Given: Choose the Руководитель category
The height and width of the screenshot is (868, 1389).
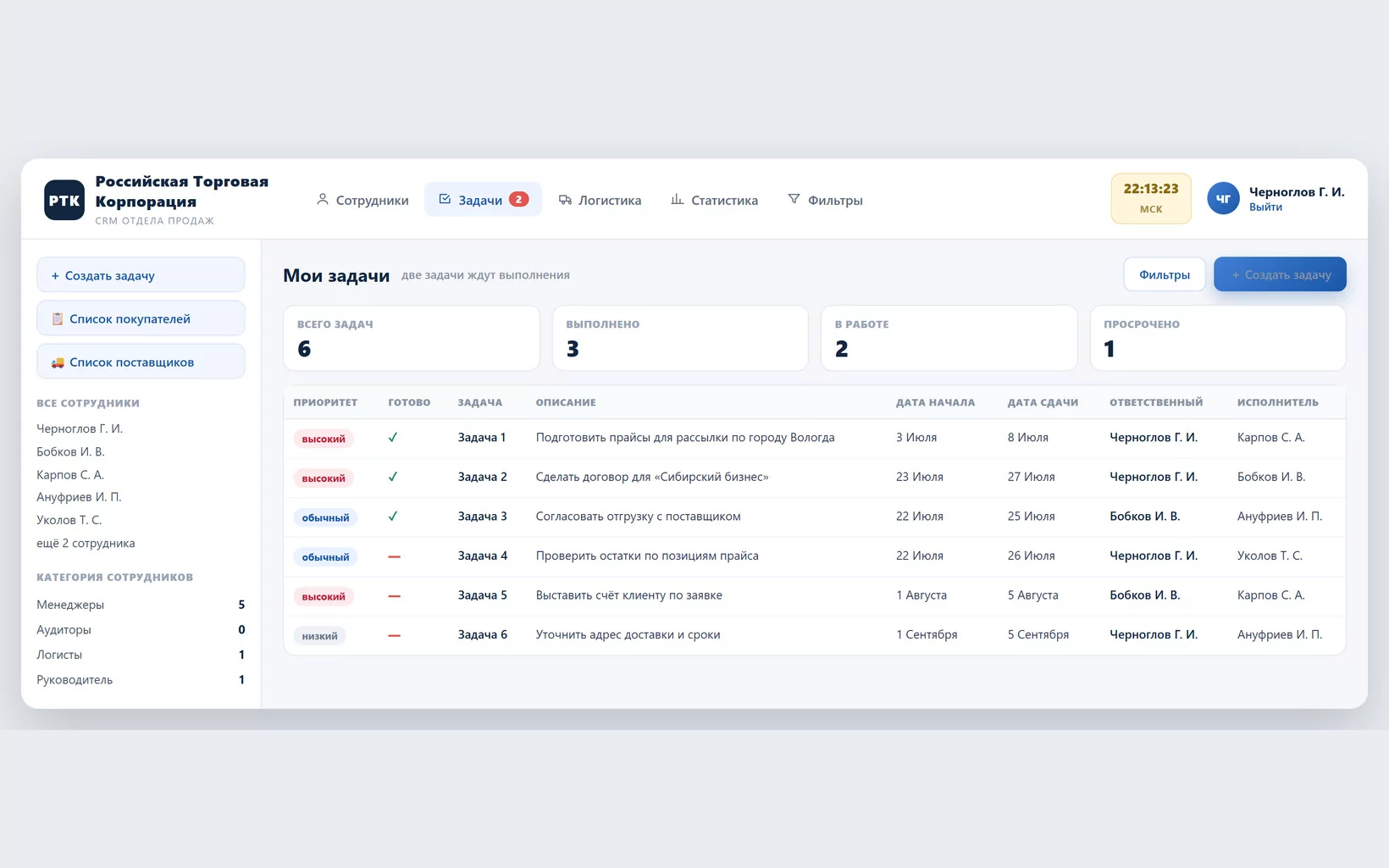Looking at the screenshot, I should click(141, 680).
